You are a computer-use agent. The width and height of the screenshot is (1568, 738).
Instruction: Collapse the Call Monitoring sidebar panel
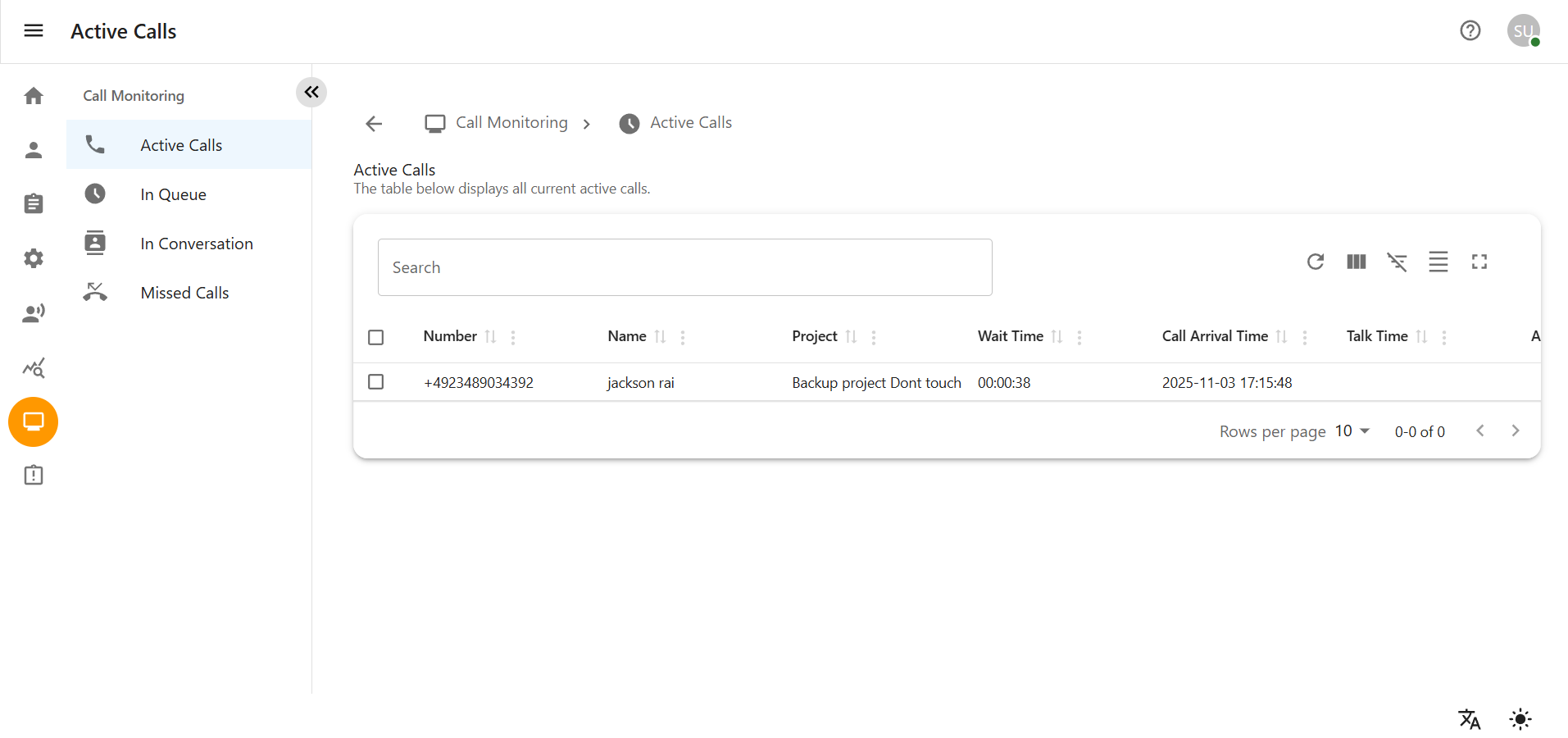311,92
